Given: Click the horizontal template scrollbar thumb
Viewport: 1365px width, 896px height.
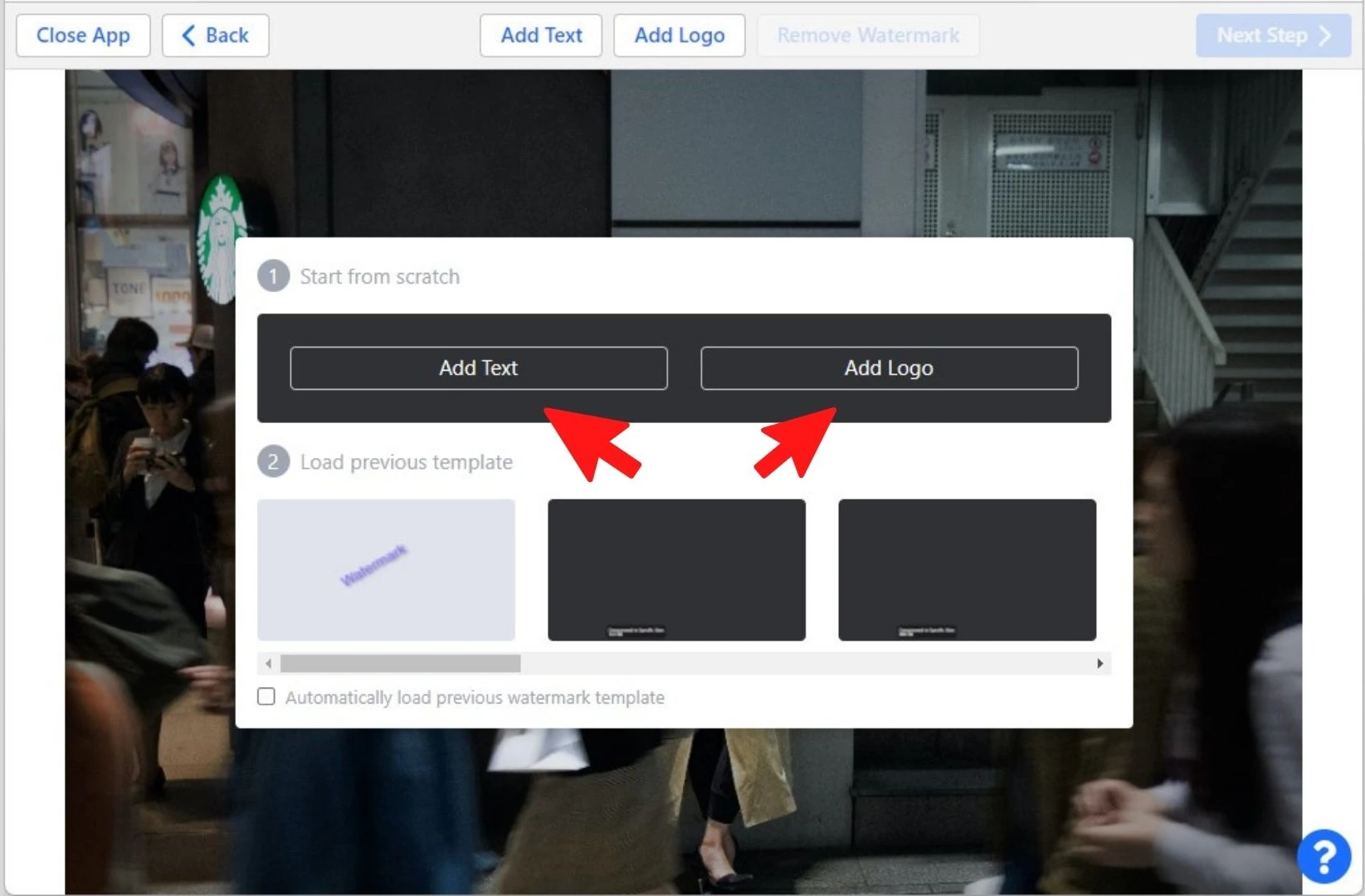Looking at the screenshot, I should (x=401, y=664).
